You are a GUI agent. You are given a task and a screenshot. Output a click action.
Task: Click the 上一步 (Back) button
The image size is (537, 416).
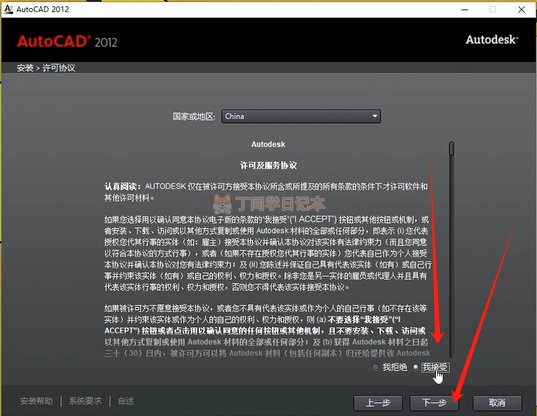(378, 403)
